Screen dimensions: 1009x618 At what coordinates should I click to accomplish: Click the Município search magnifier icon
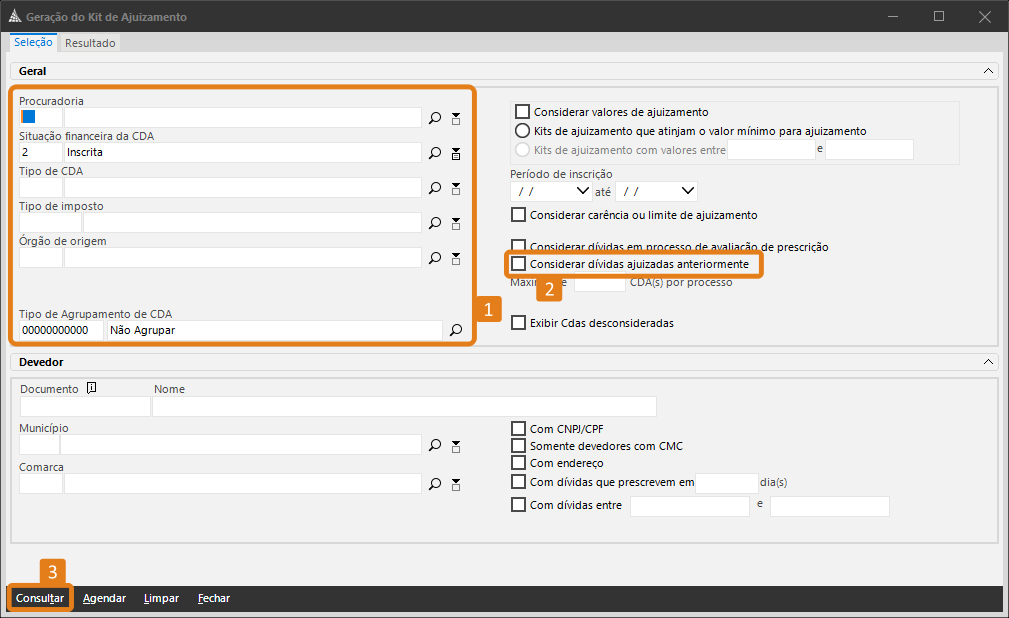point(435,445)
